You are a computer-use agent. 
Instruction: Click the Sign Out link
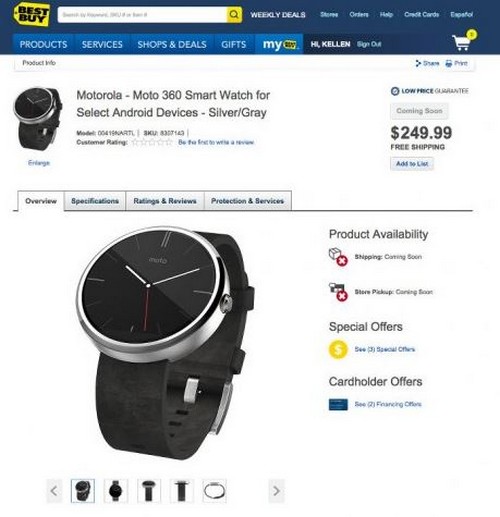click(x=369, y=44)
